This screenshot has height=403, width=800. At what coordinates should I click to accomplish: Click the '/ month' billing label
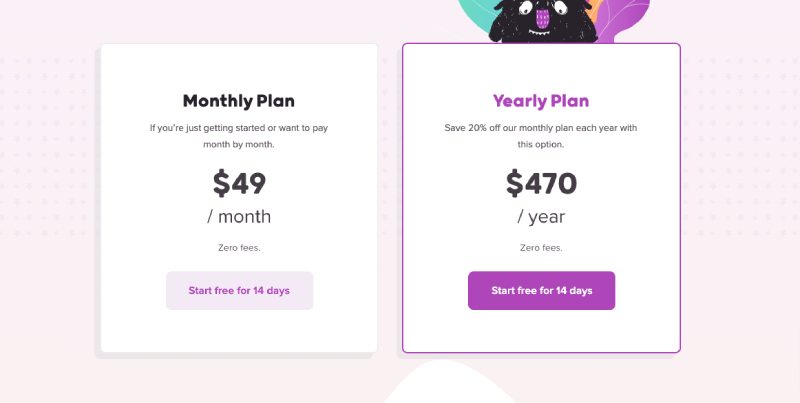coord(239,216)
